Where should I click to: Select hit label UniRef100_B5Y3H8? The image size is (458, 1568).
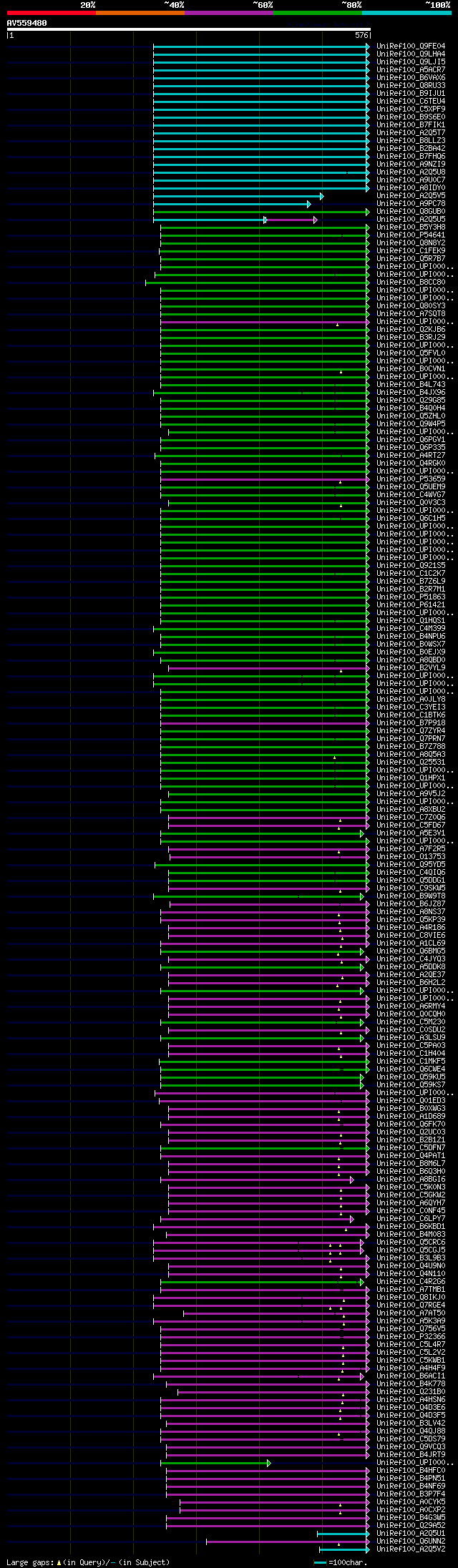click(x=411, y=227)
